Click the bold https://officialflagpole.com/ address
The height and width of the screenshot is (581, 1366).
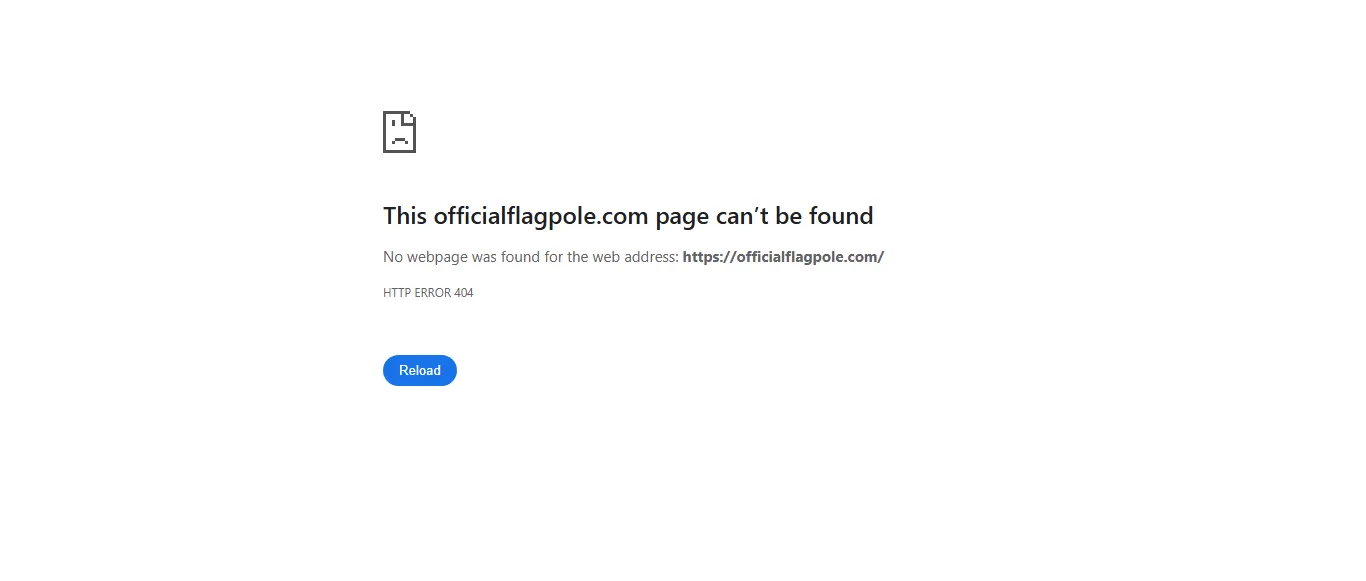[x=783, y=257]
